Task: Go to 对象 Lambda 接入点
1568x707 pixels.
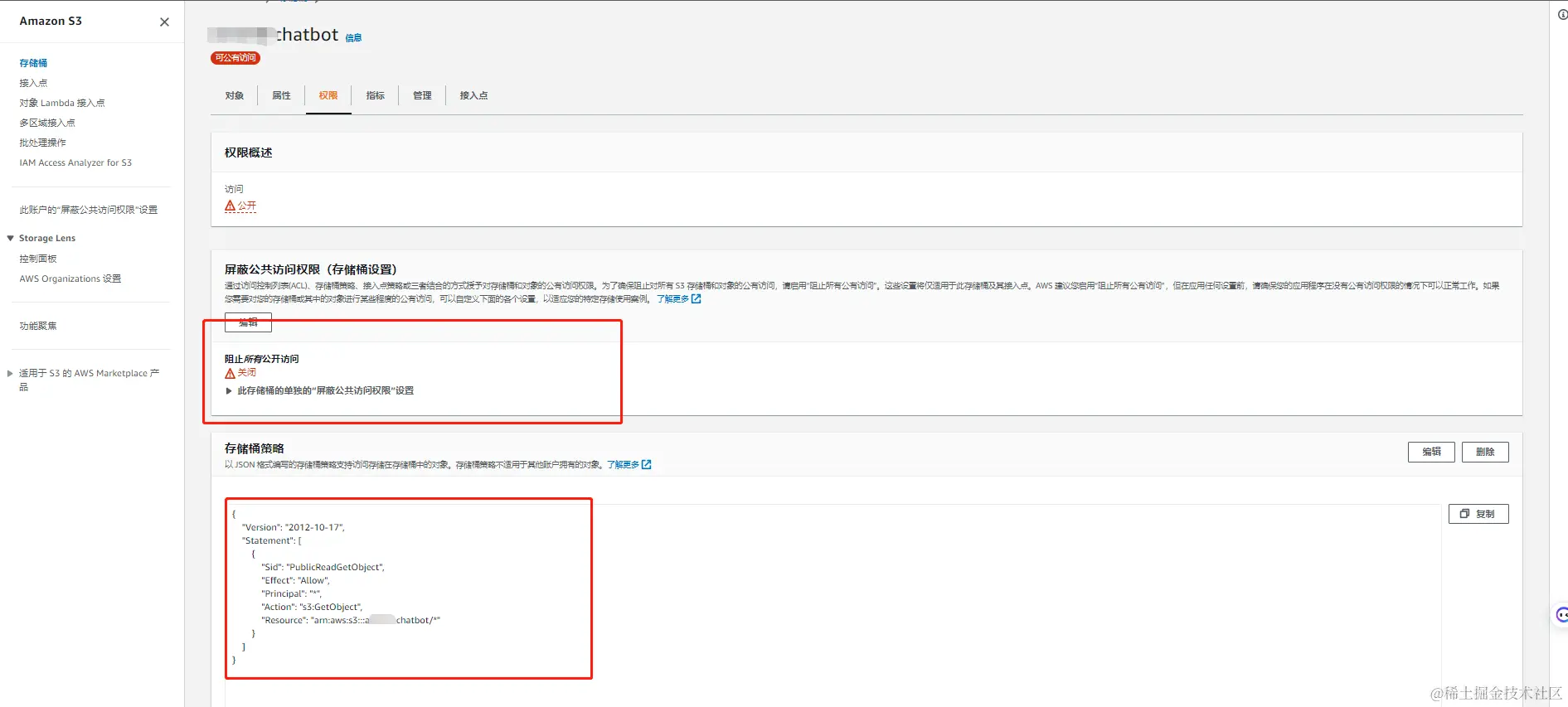Action: tap(62, 103)
